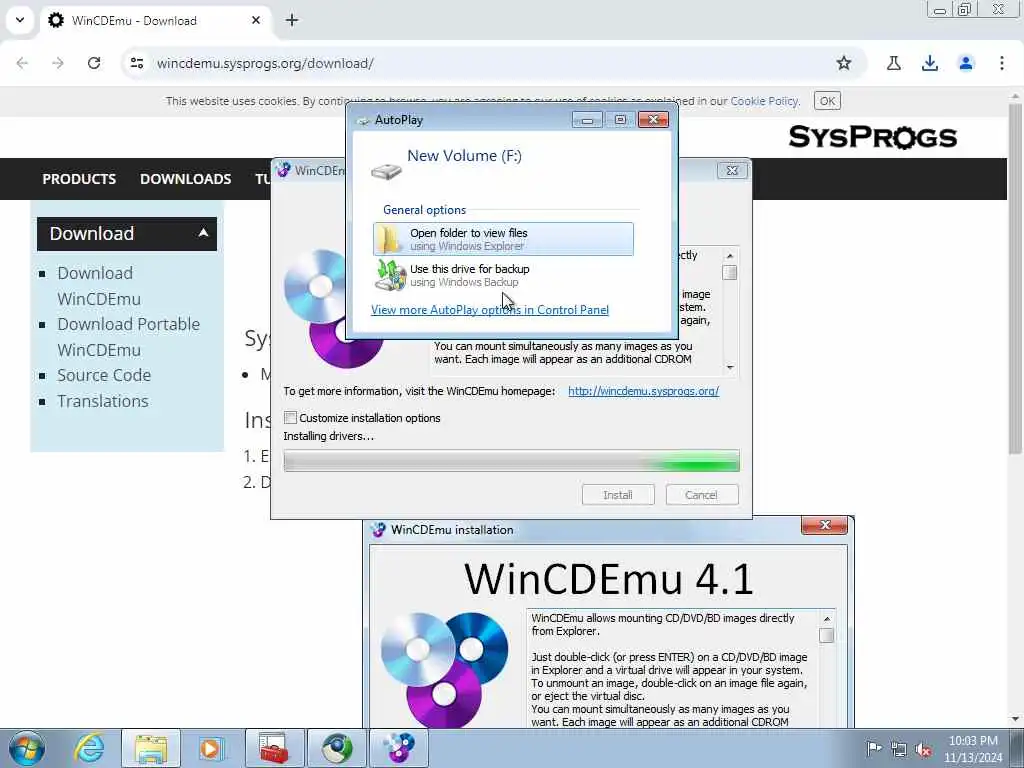Image resolution: width=1024 pixels, height=768 pixels.
Task: Open the Cookie Policy link
Action: pos(764,101)
